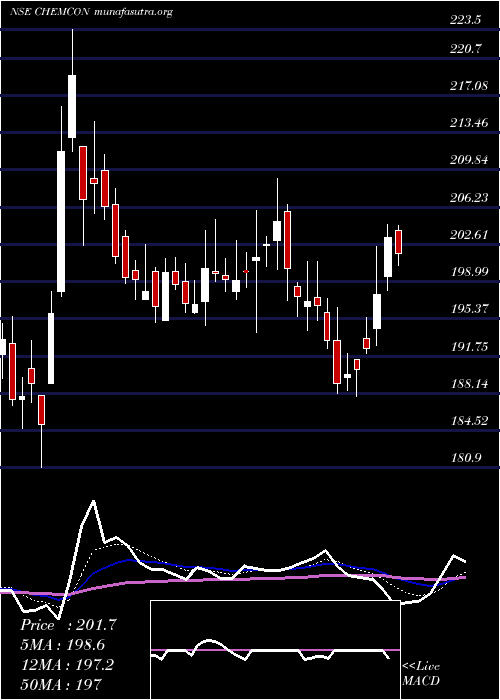Viewport: 500px width, 700px height.
Task: Select the 184.52 price axis label
Action: (x=469, y=421)
